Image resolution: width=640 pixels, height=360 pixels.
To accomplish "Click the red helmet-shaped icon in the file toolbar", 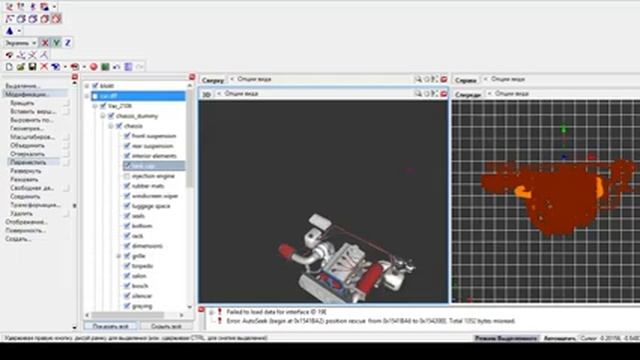I will tap(74, 67).
